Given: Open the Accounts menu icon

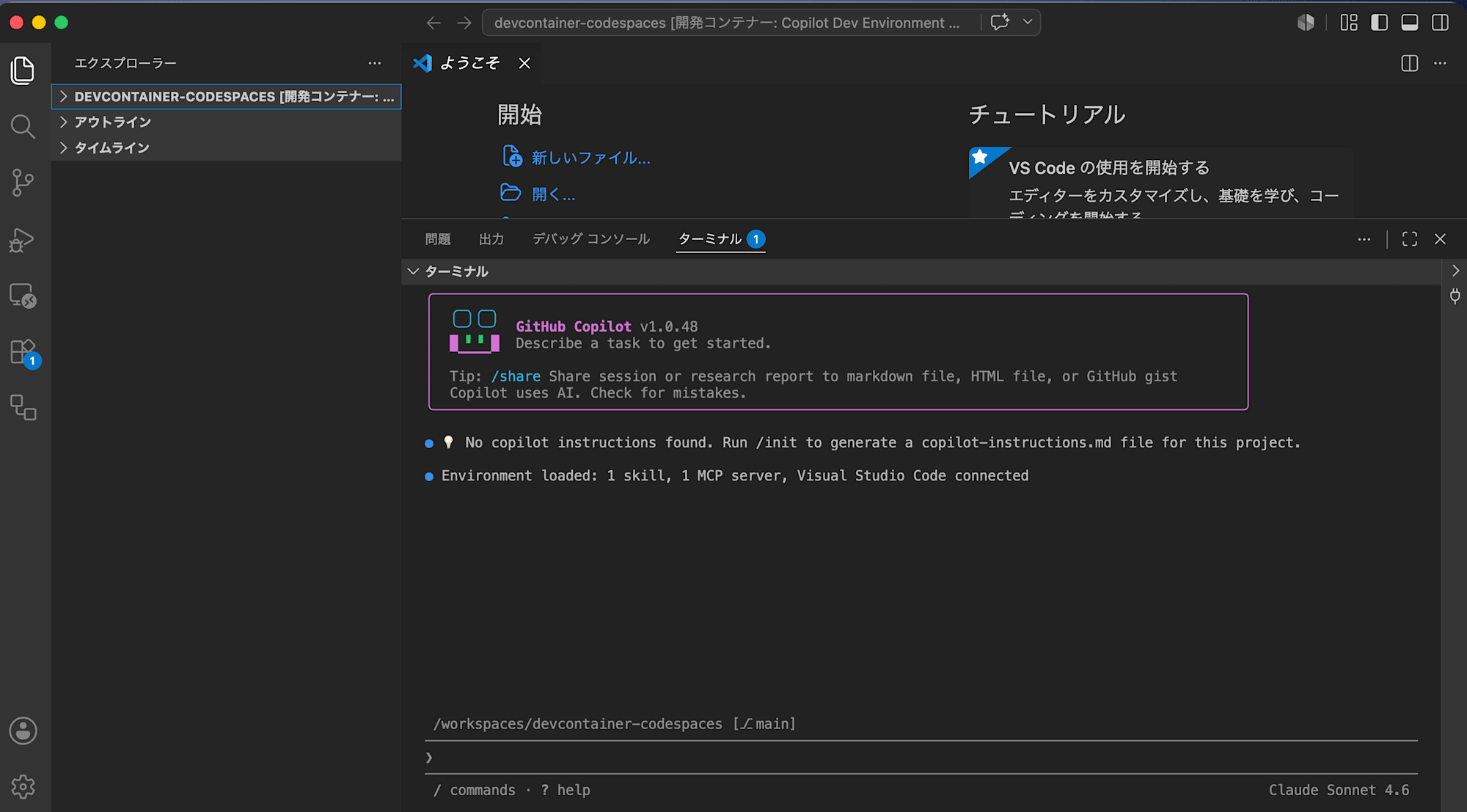Looking at the screenshot, I should pyautogui.click(x=23, y=731).
